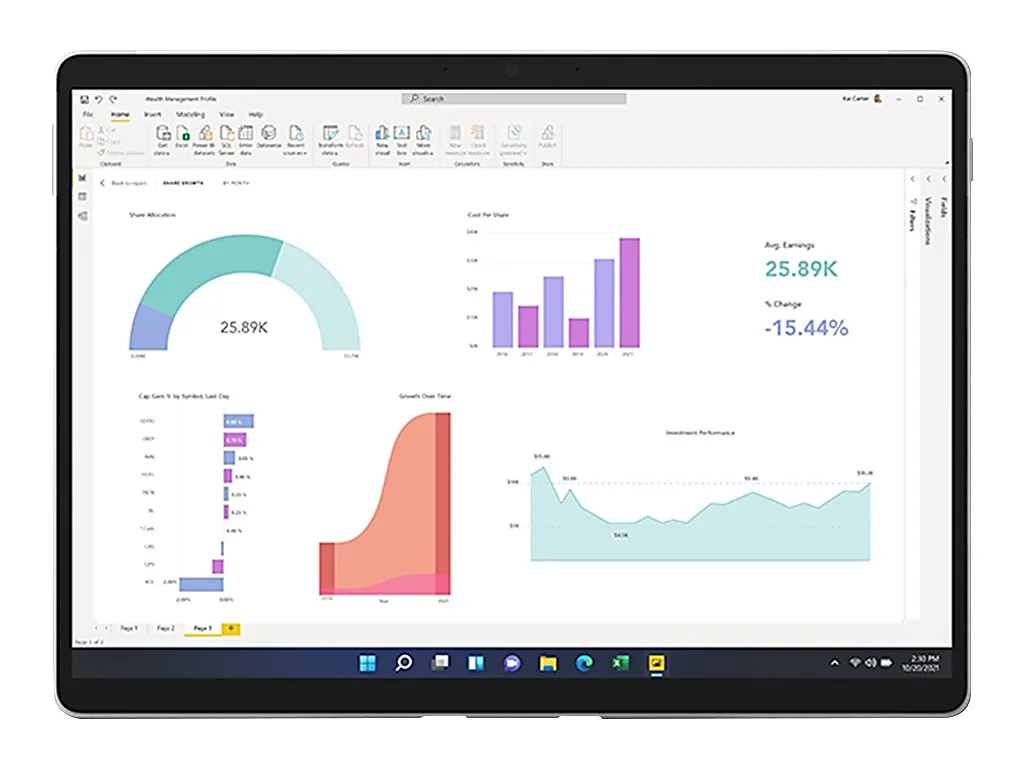Open Recent sources dropdown
Screen dimensions: 1024x768
[296, 137]
